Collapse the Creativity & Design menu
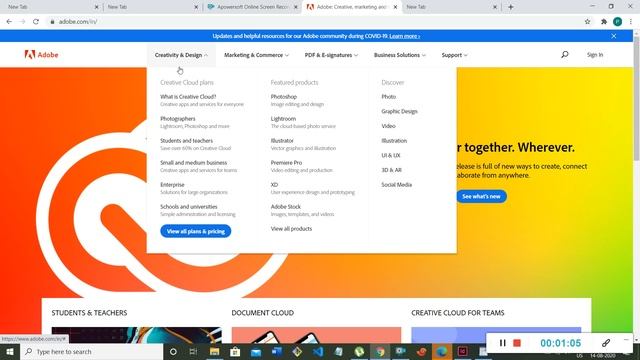 point(181,55)
